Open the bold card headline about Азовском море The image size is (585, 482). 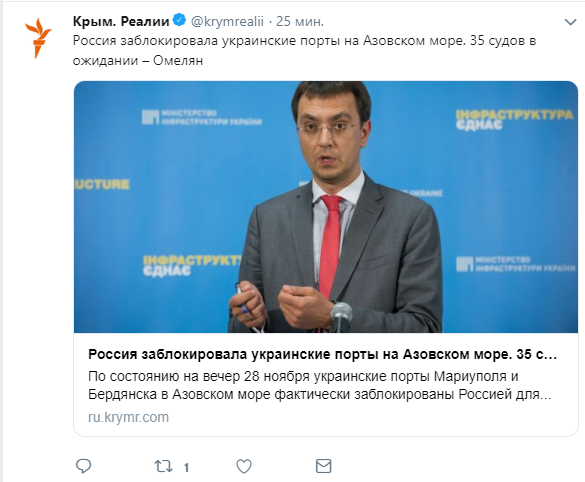(322, 354)
